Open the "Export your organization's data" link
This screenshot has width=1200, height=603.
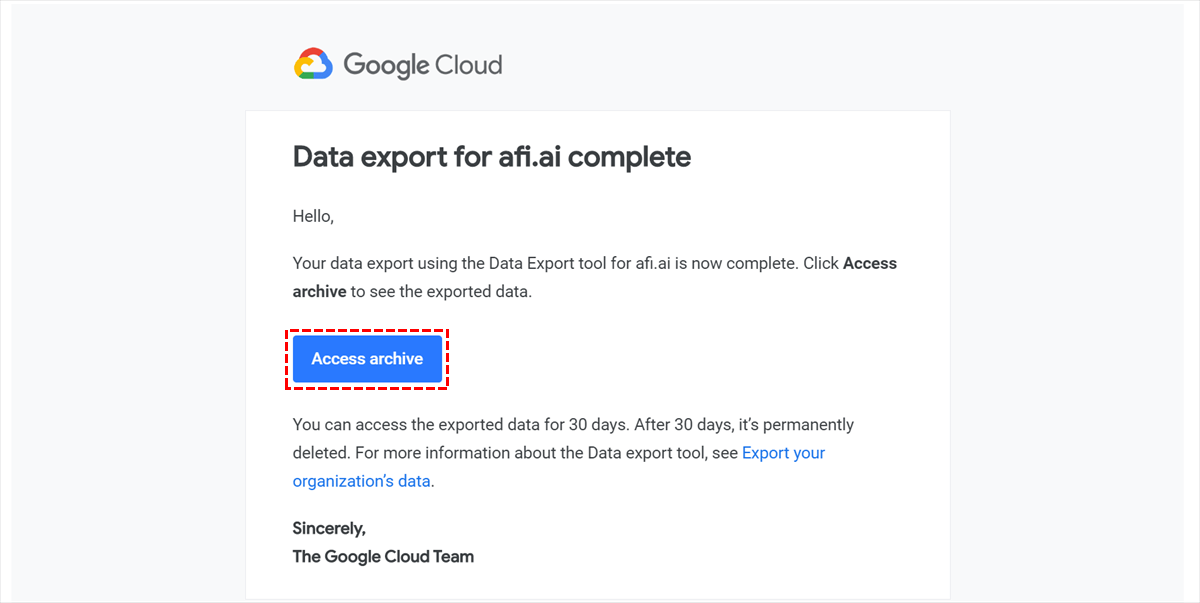[x=783, y=453]
